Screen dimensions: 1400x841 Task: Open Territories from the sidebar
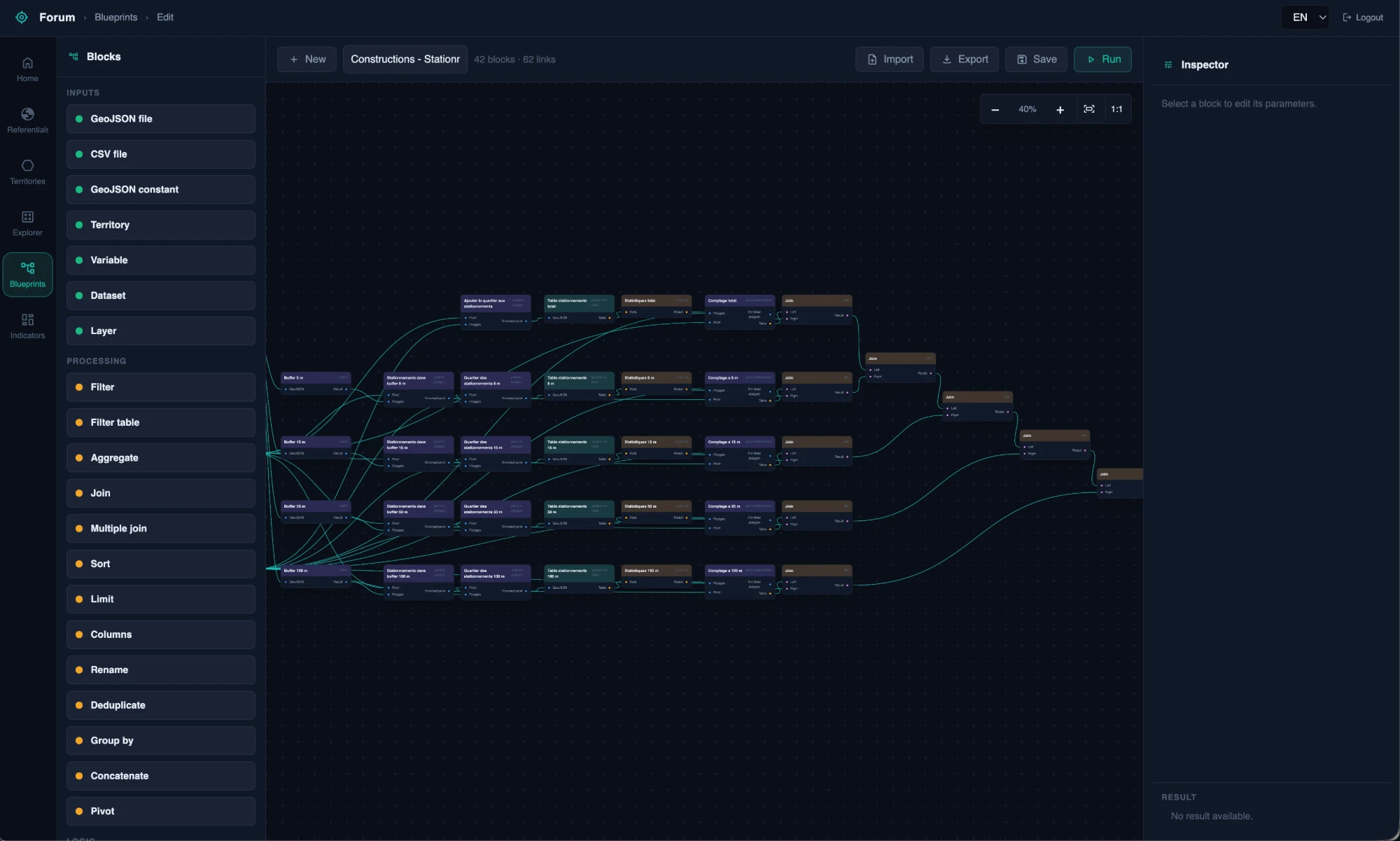[28, 172]
